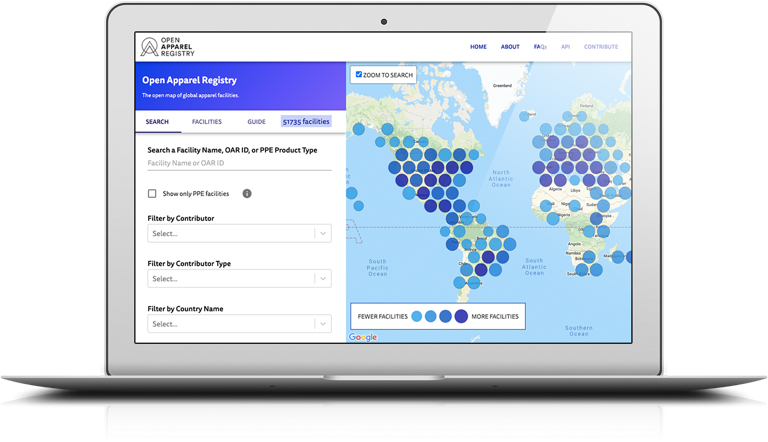768x442 pixels.
Task: Click the PPE facilities info icon
Action: 247,194
